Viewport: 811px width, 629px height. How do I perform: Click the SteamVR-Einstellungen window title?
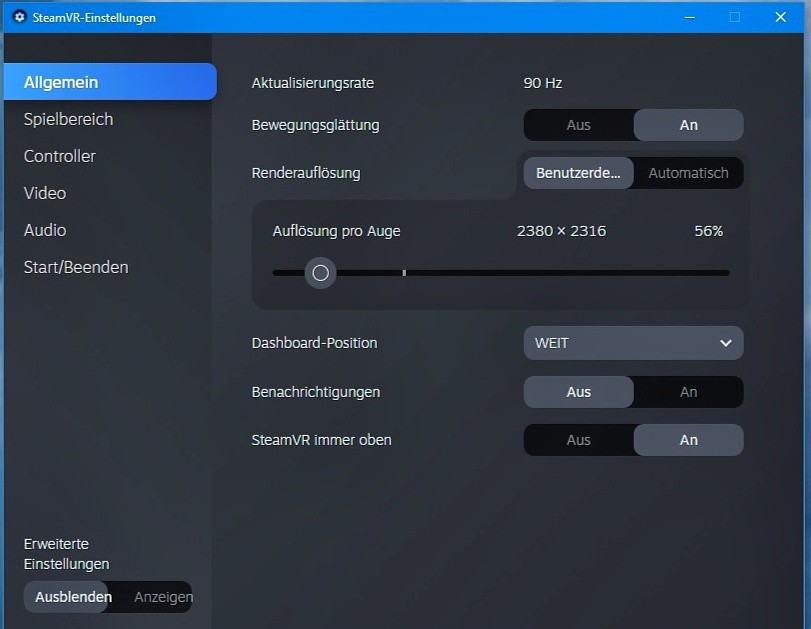click(x=94, y=18)
